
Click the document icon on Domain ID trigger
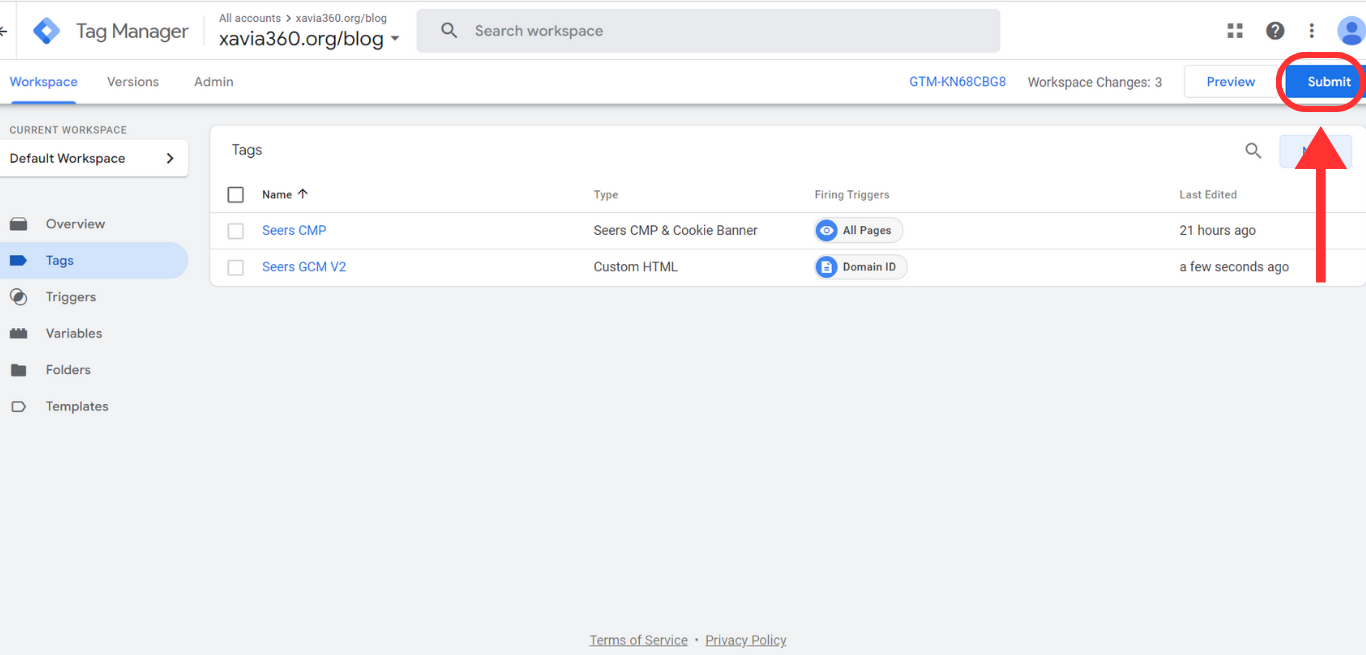[x=826, y=267]
